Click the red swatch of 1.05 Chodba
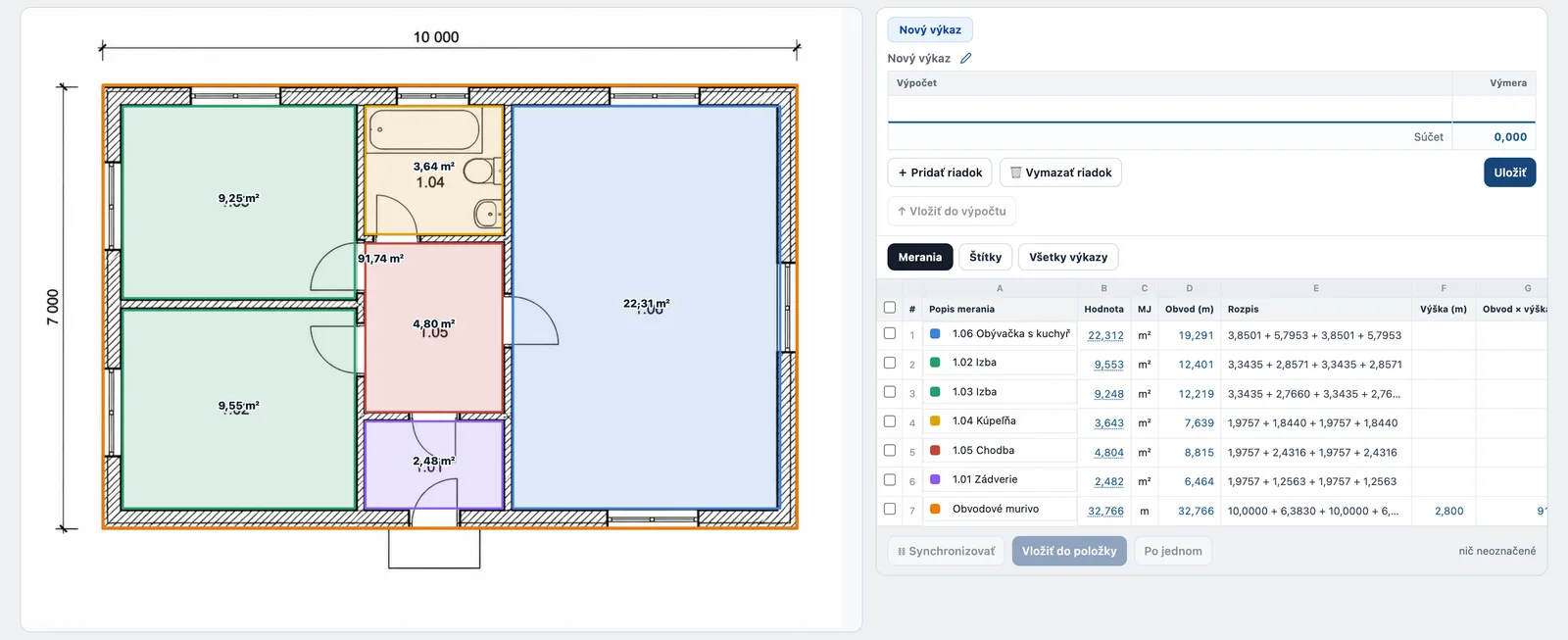Viewport: 1568px width, 640px height. 935,451
